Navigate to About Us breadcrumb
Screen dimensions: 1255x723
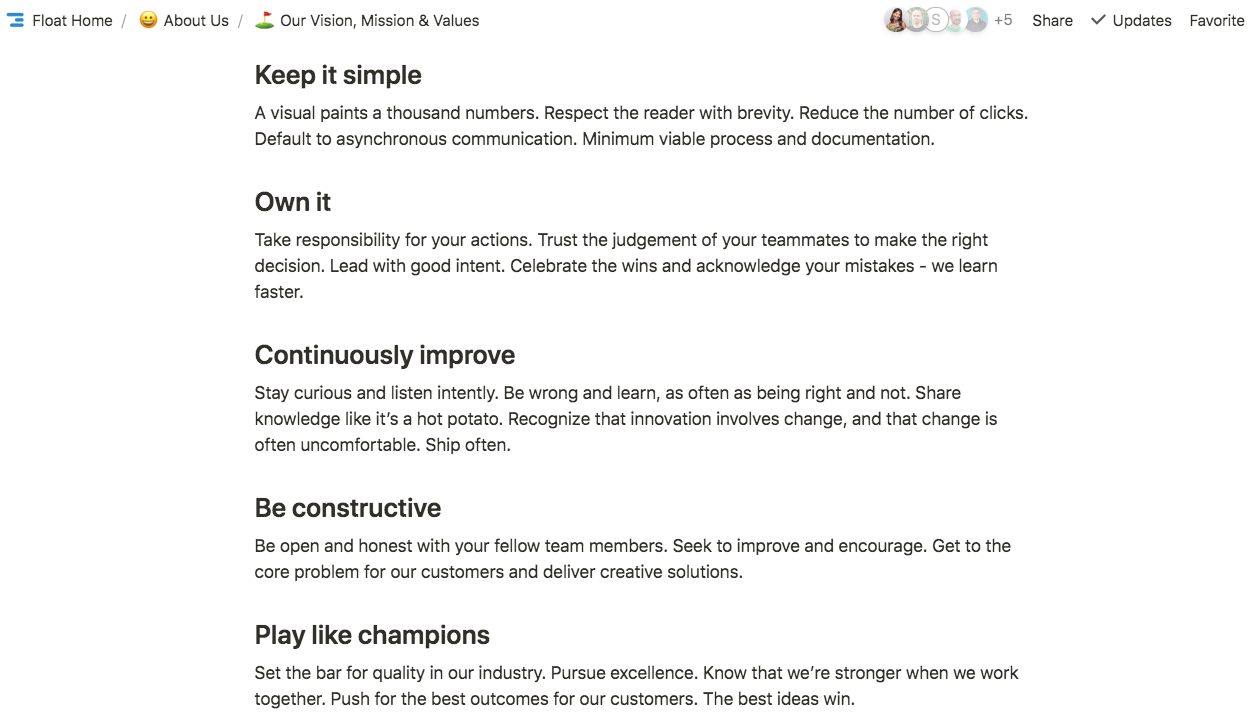click(x=196, y=20)
